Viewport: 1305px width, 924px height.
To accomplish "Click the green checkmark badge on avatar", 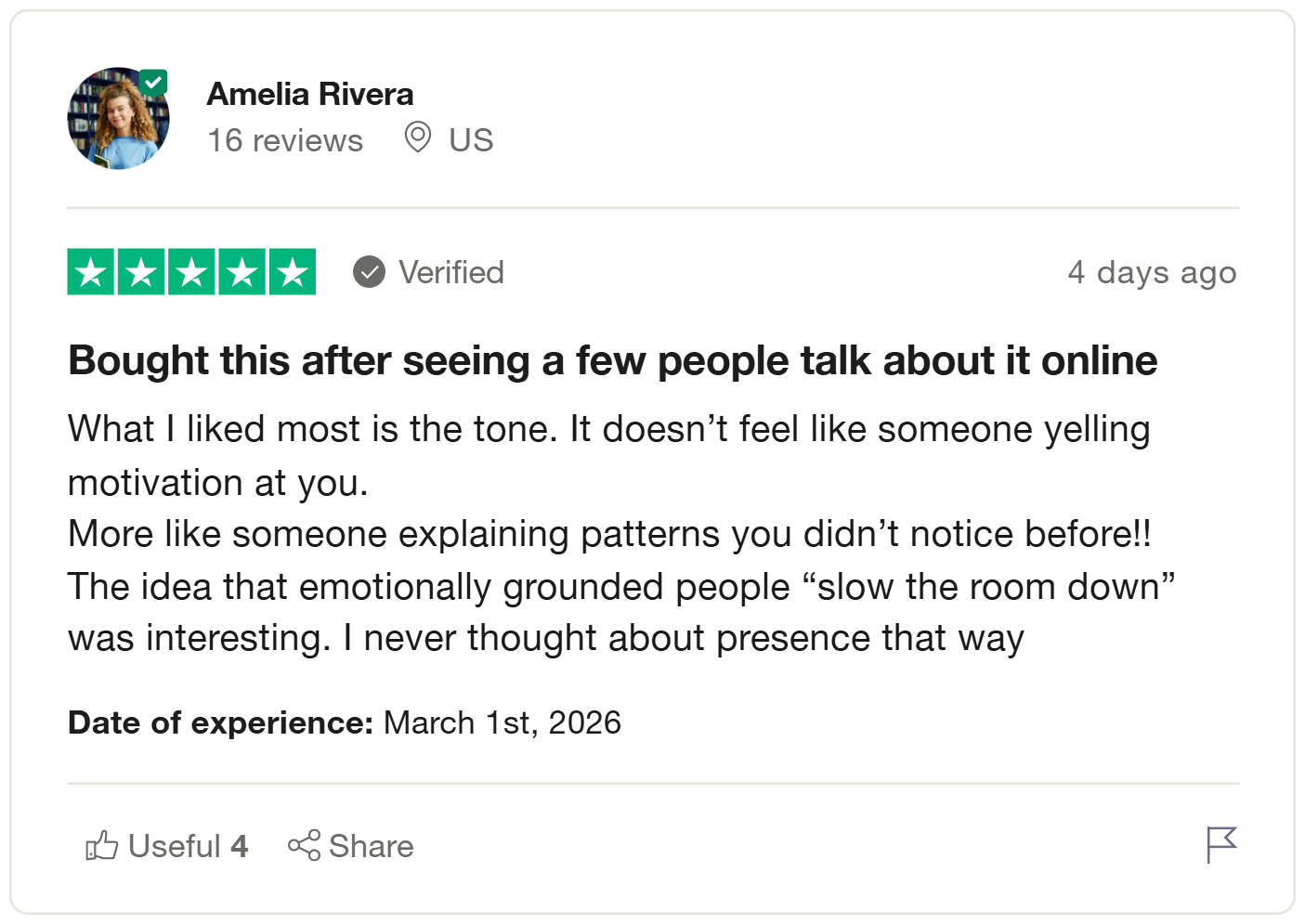I will [x=153, y=83].
